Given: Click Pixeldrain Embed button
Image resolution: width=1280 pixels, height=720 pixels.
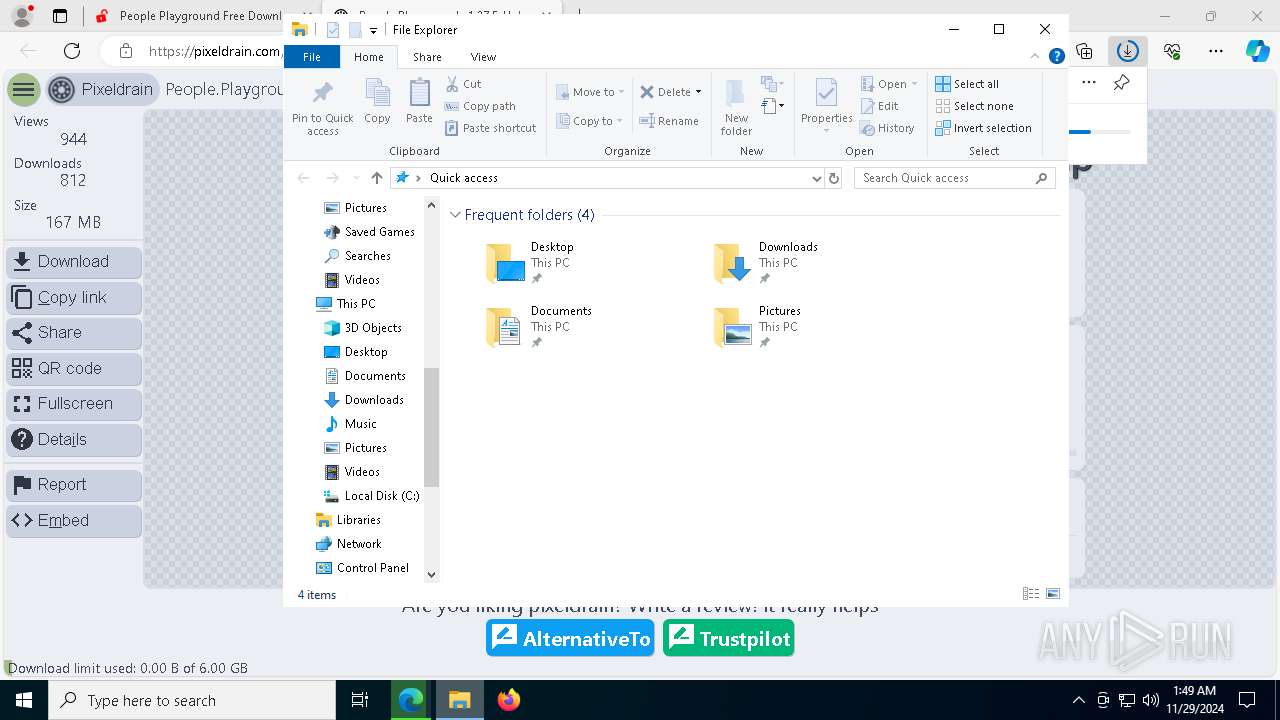Looking at the screenshot, I should tap(74, 521).
